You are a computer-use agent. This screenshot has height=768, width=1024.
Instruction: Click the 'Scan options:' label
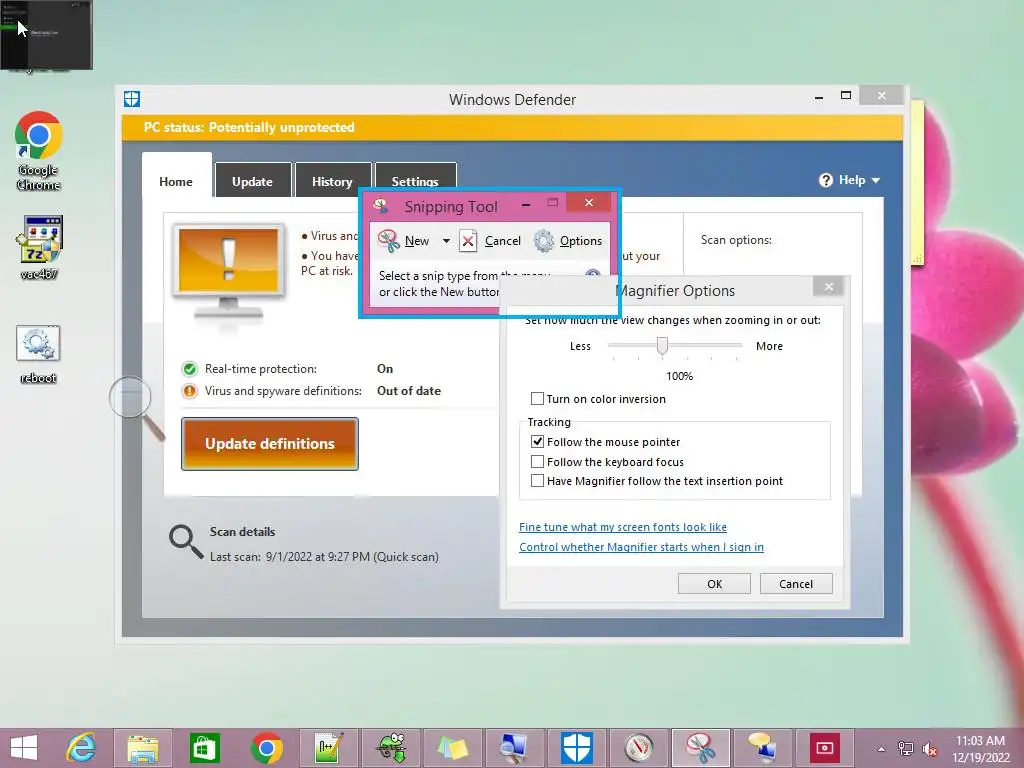(x=736, y=240)
